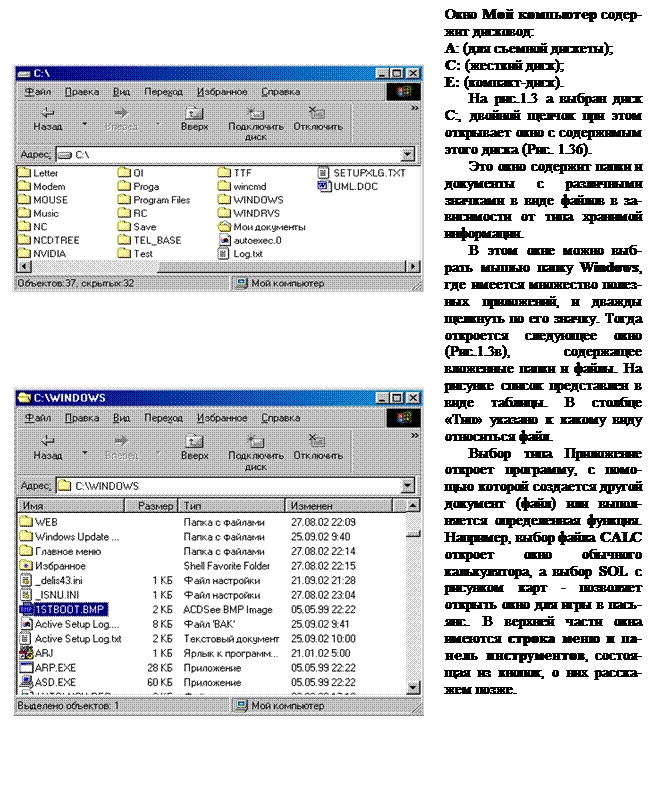Sort by the Изменен column header

click(339, 506)
